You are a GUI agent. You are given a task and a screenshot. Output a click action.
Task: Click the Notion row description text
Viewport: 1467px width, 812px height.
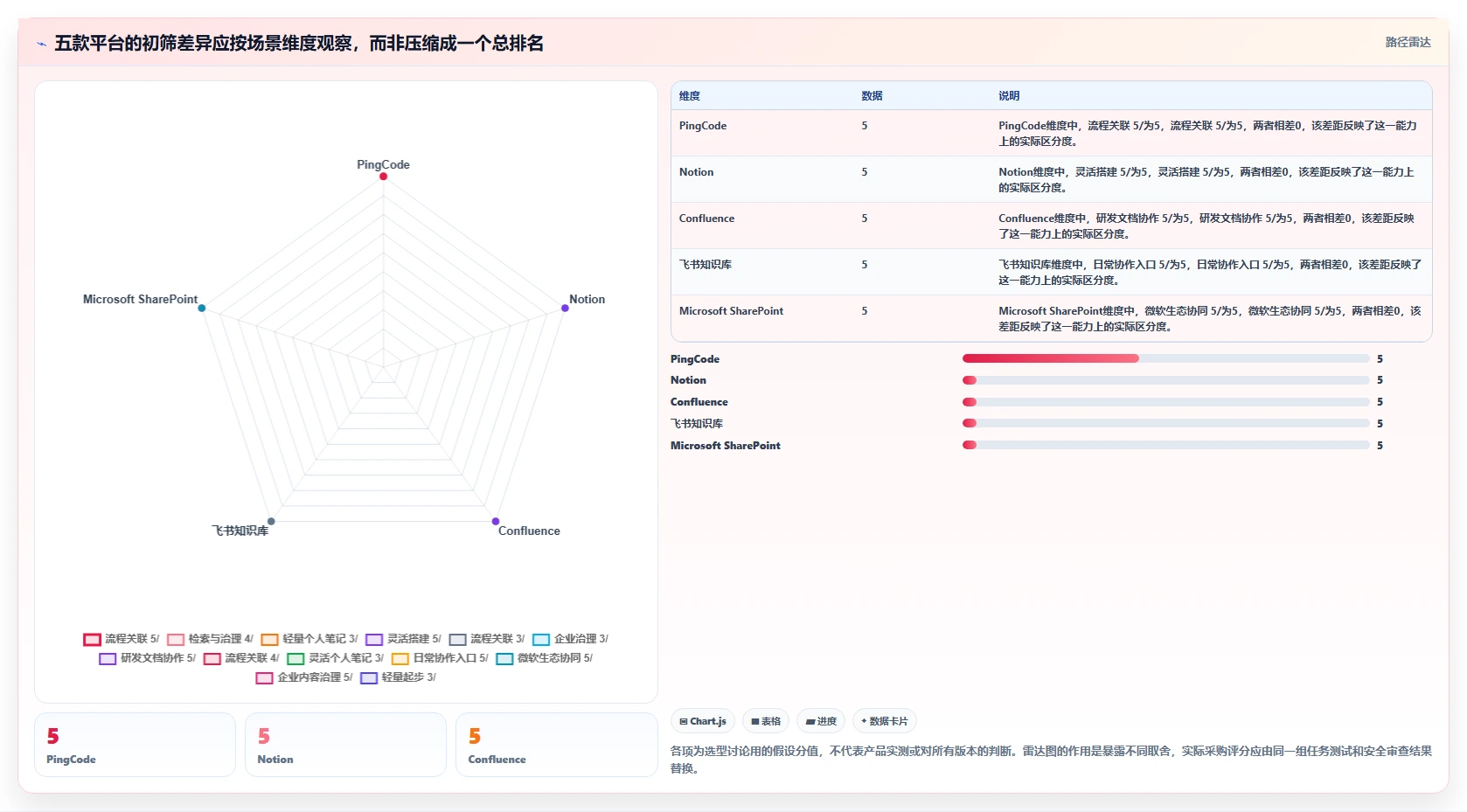pyautogui.click(x=1206, y=180)
